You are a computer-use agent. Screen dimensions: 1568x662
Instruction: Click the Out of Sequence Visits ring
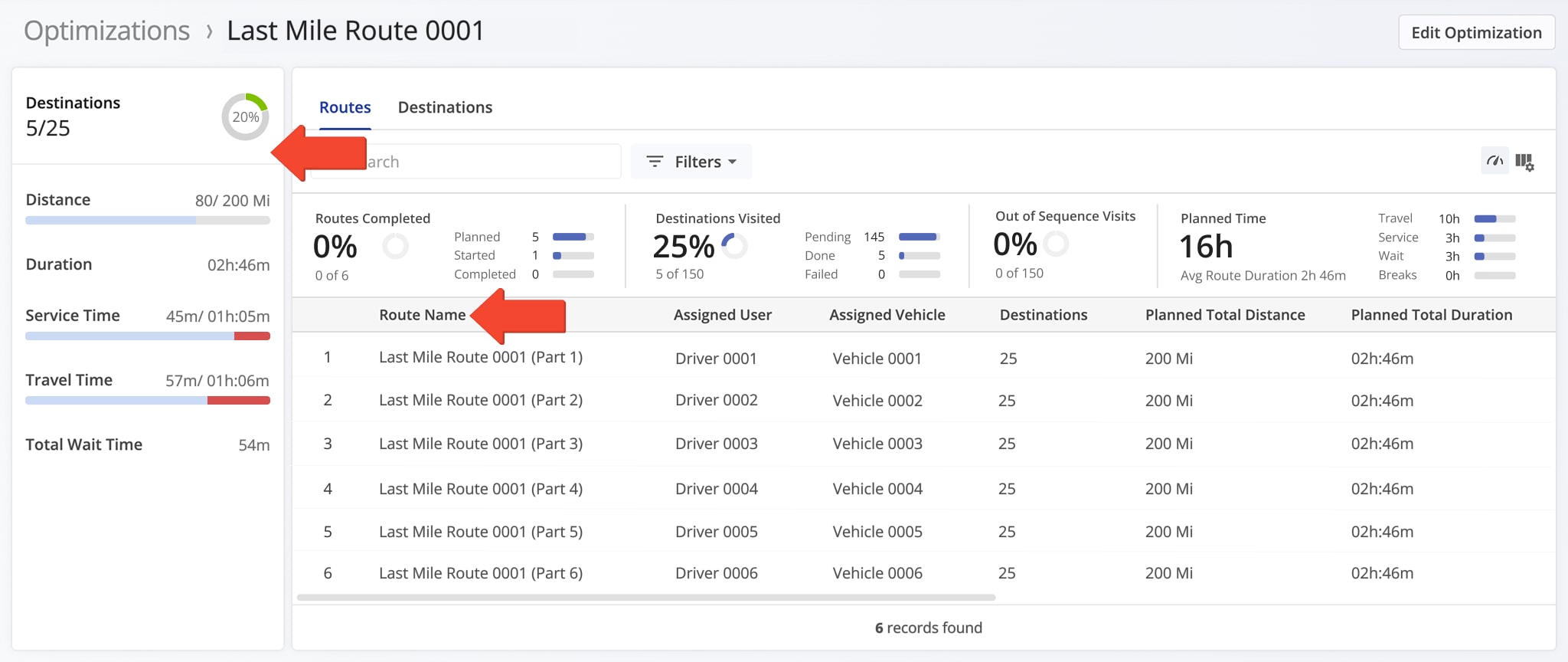pyautogui.click(x=1056, y=244)
